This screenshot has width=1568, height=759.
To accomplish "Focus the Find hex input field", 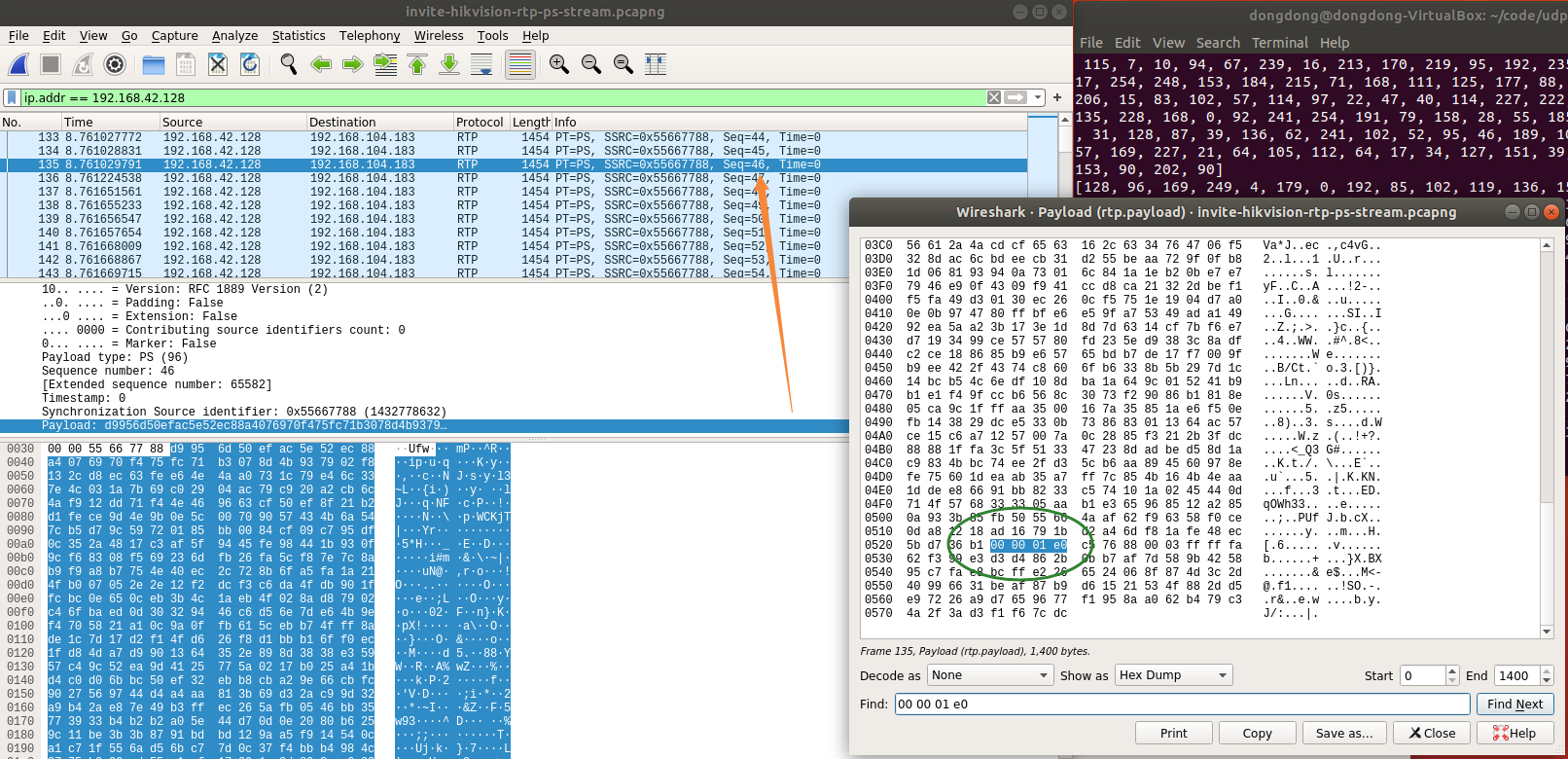I will pyautogui.click(x=1182, y=704).
